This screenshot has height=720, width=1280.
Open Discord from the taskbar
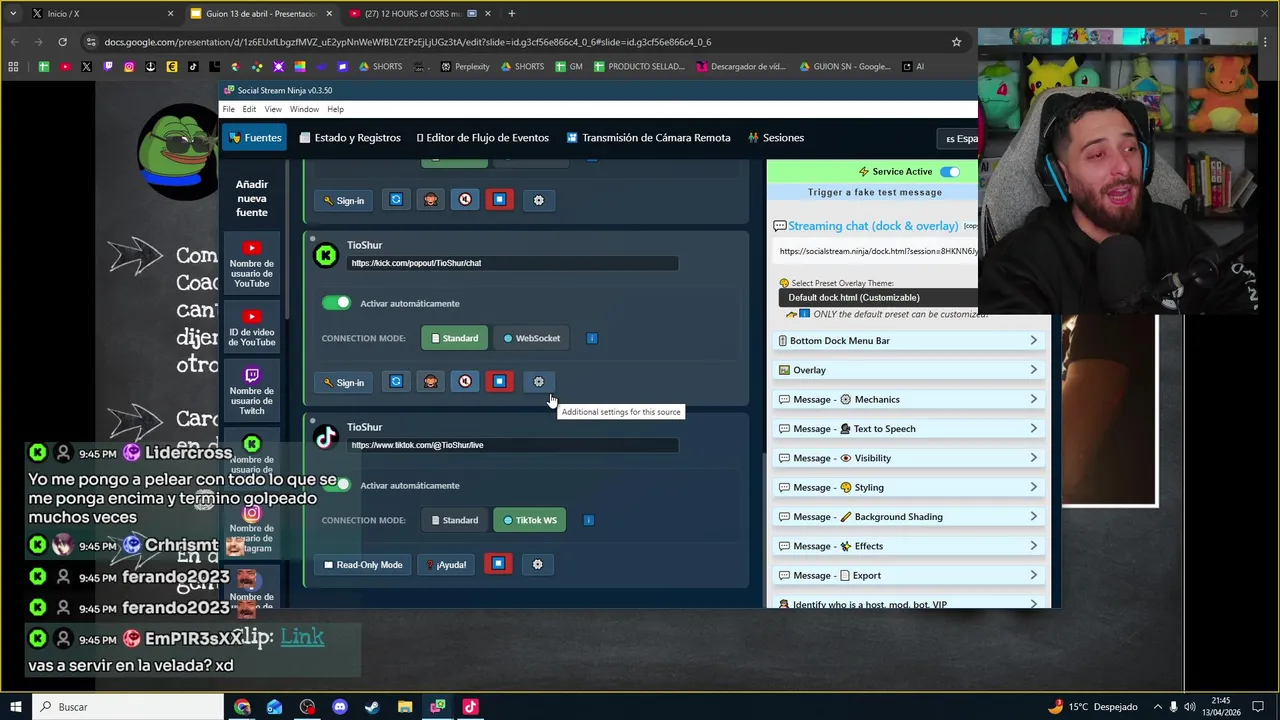tap(339, 707)
